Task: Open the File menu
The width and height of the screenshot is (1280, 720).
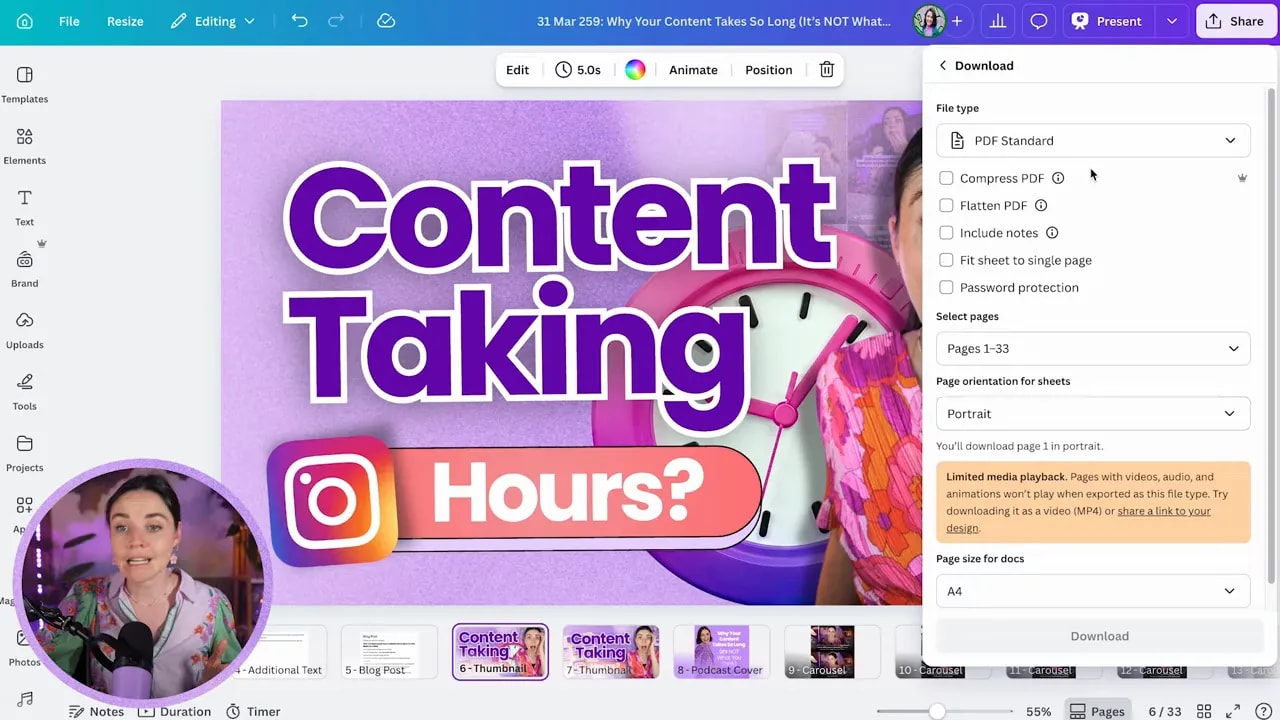Action: (x=69, y=21)
